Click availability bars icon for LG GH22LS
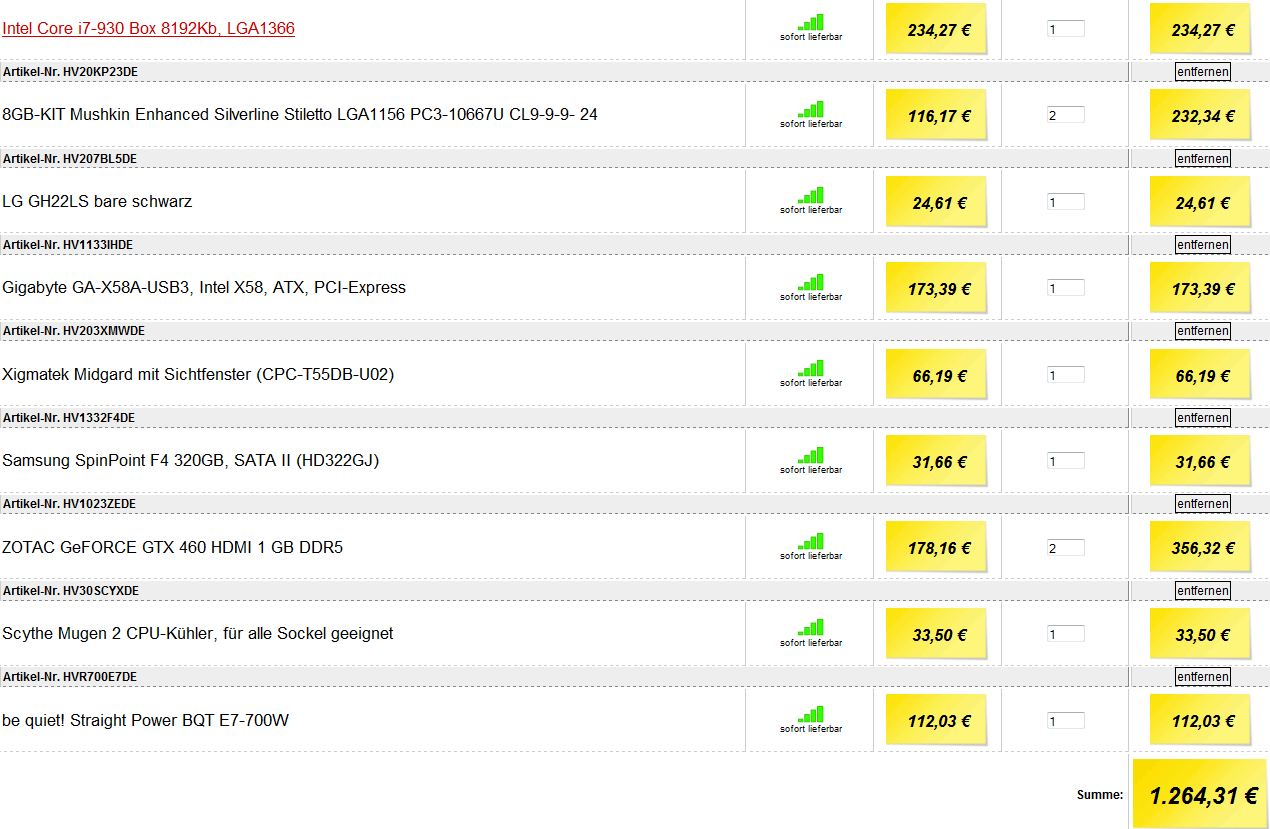This screenshot has height=829, width=1270. pos(811,195)
